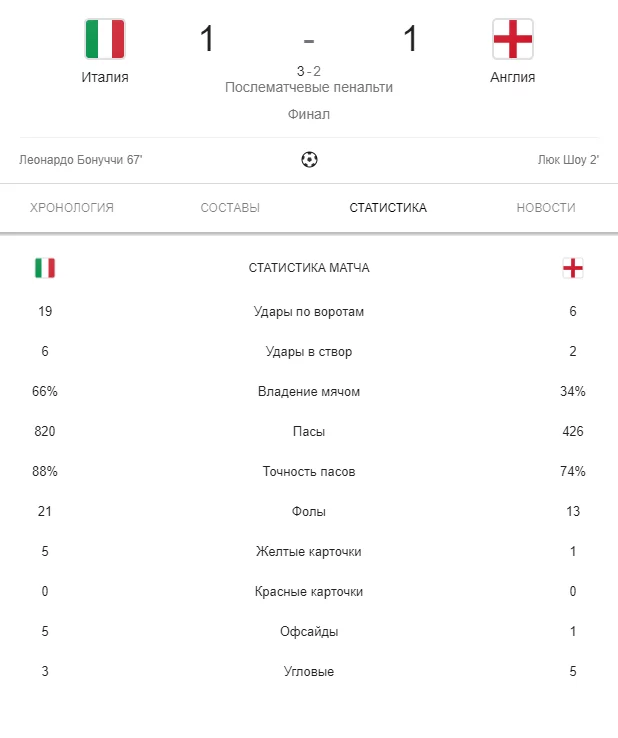
Task: Click the large Italy flag icon
Action: point(105,39)
